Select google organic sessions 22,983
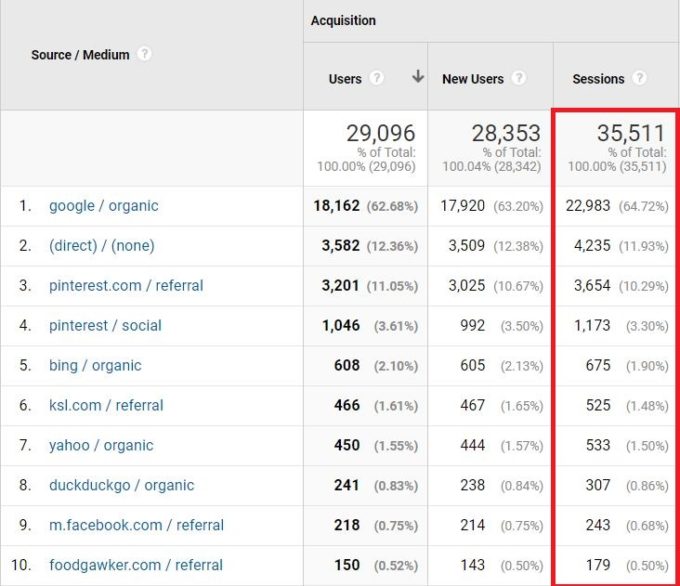This screenshot has width=680, height=586. coord(588,206)
